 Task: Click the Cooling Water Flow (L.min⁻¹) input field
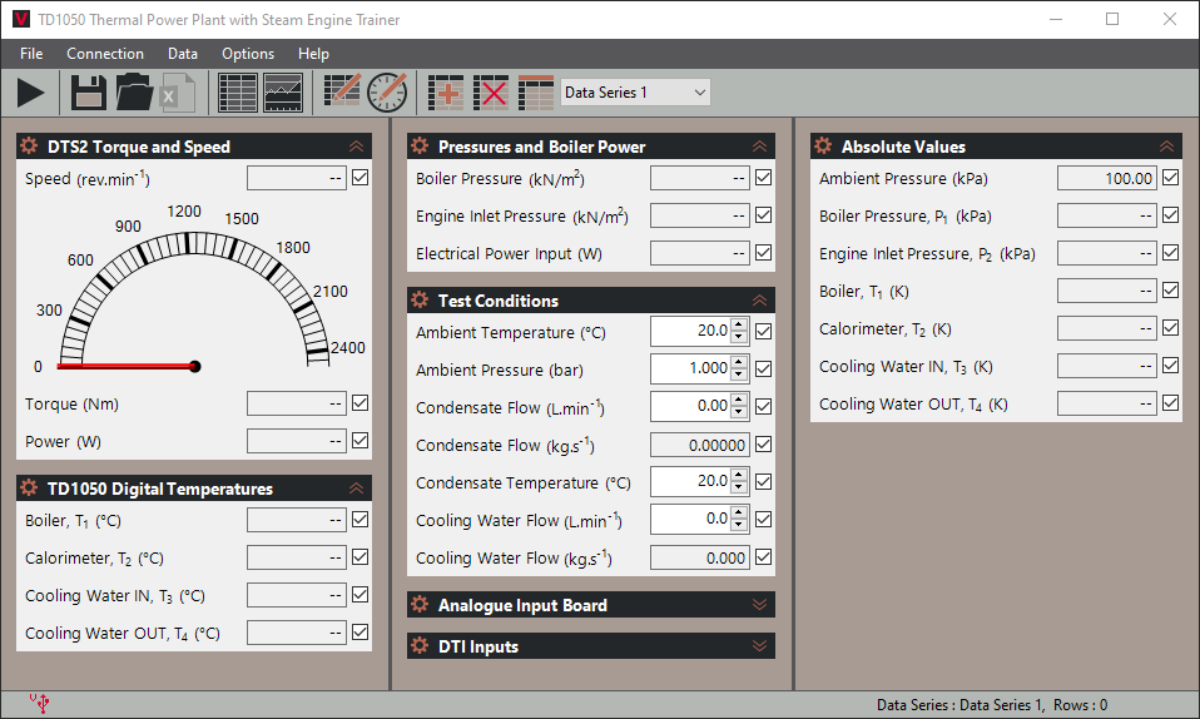click(690, 519)
